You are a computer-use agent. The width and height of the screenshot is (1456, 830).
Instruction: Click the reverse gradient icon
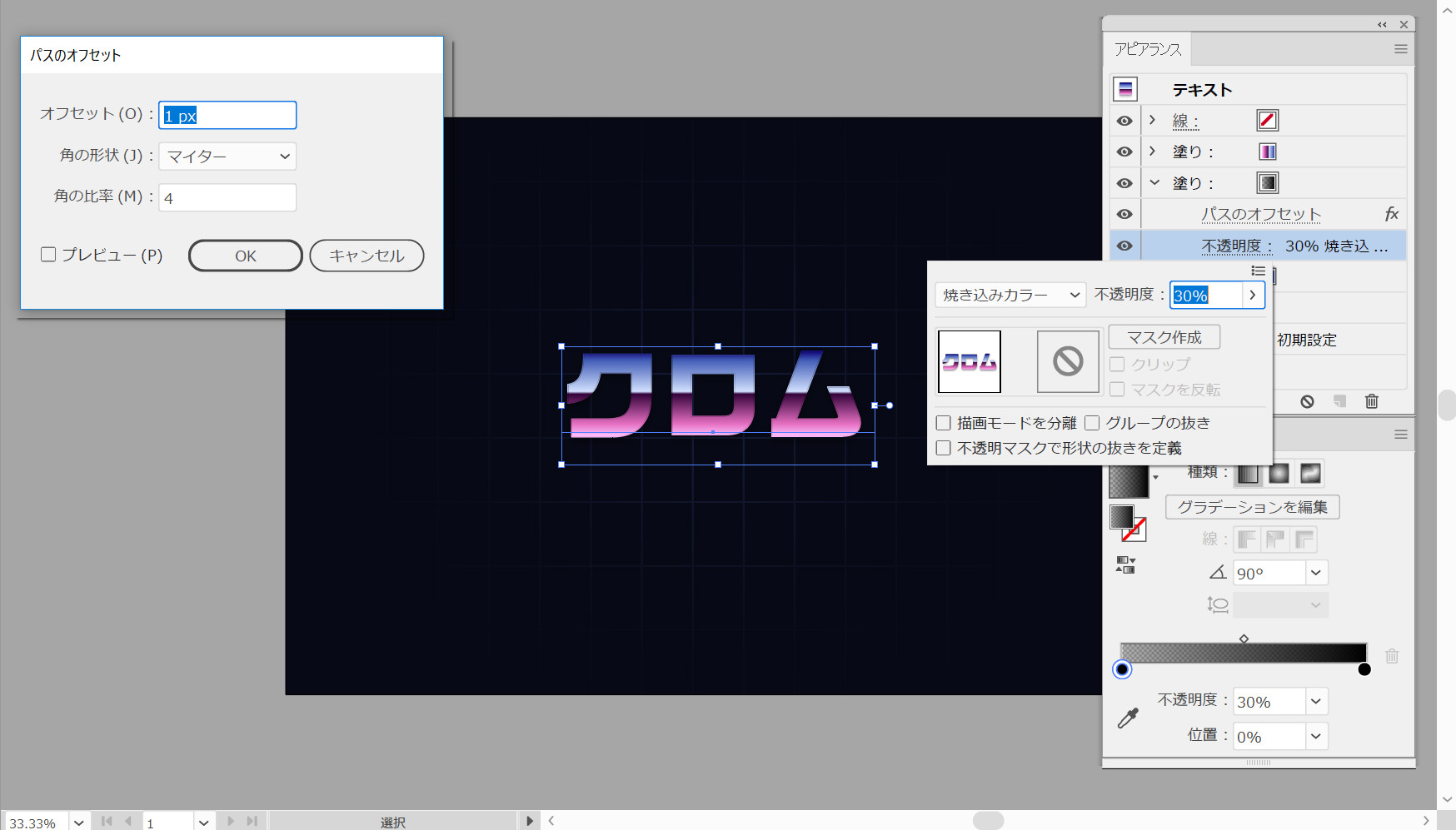point(1125,565)
